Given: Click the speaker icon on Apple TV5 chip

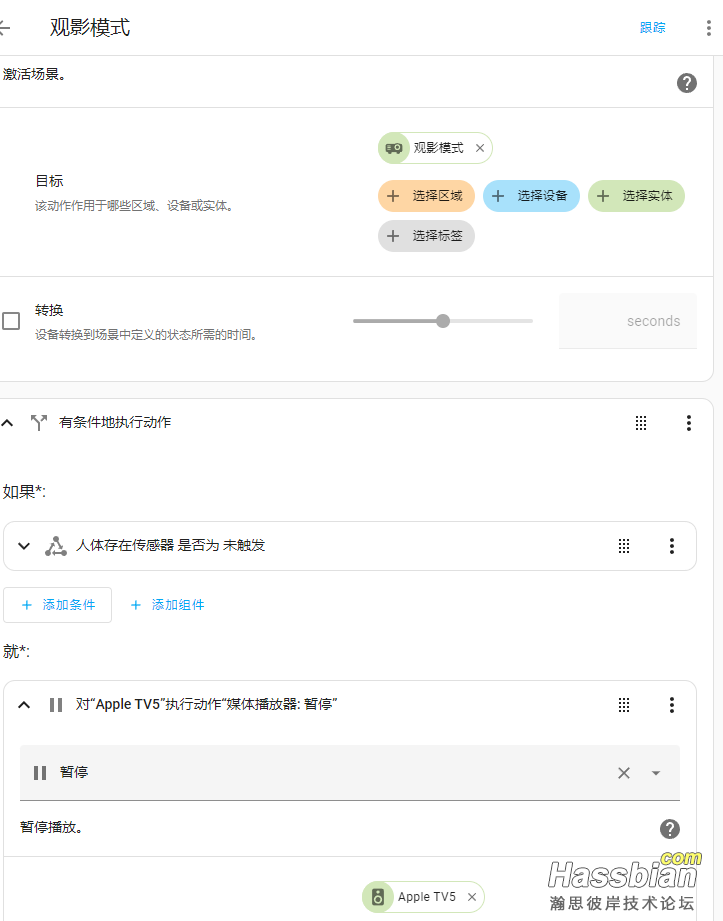Looking at the screenshot, I should (378, 897).
